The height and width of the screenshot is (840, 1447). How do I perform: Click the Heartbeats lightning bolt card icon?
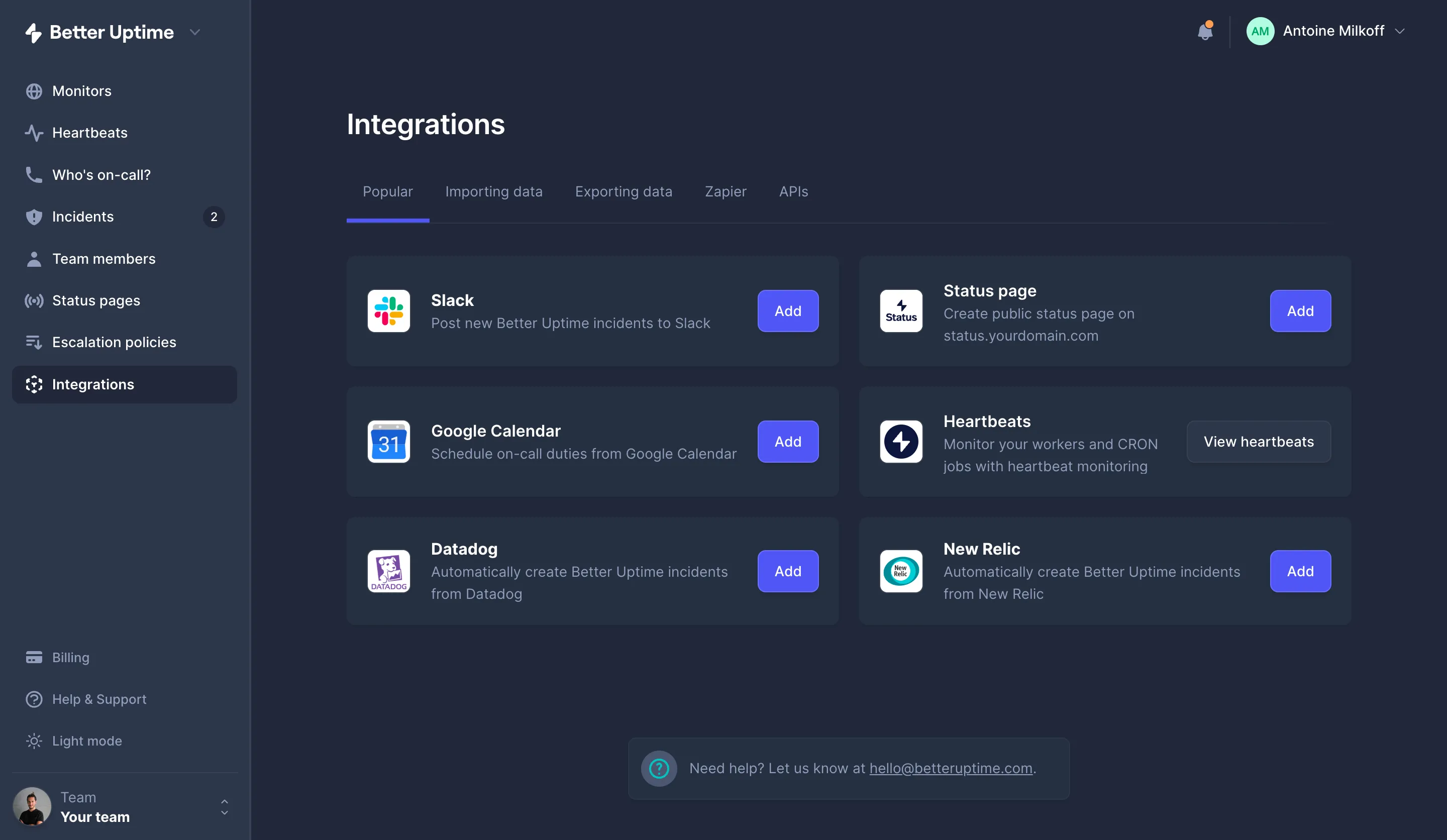901,442
